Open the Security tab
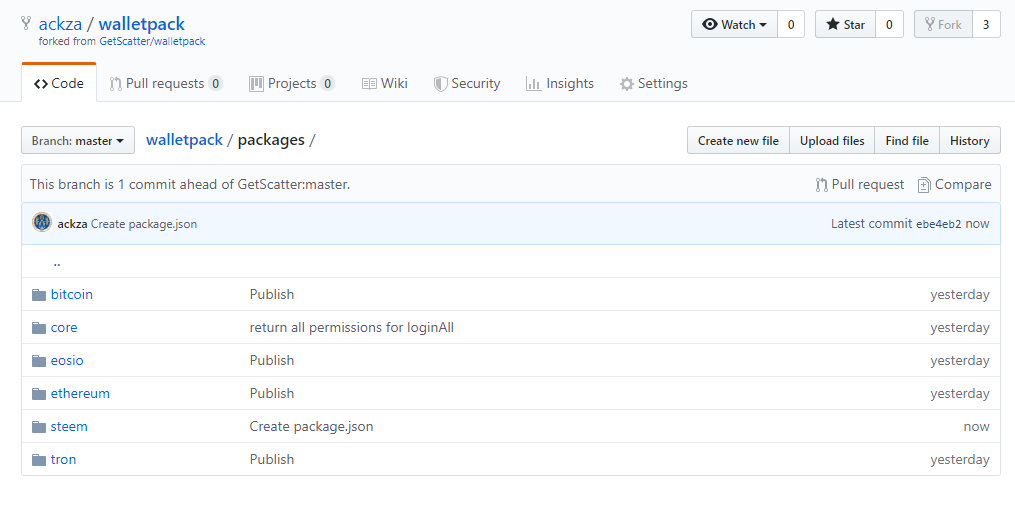 467,83
